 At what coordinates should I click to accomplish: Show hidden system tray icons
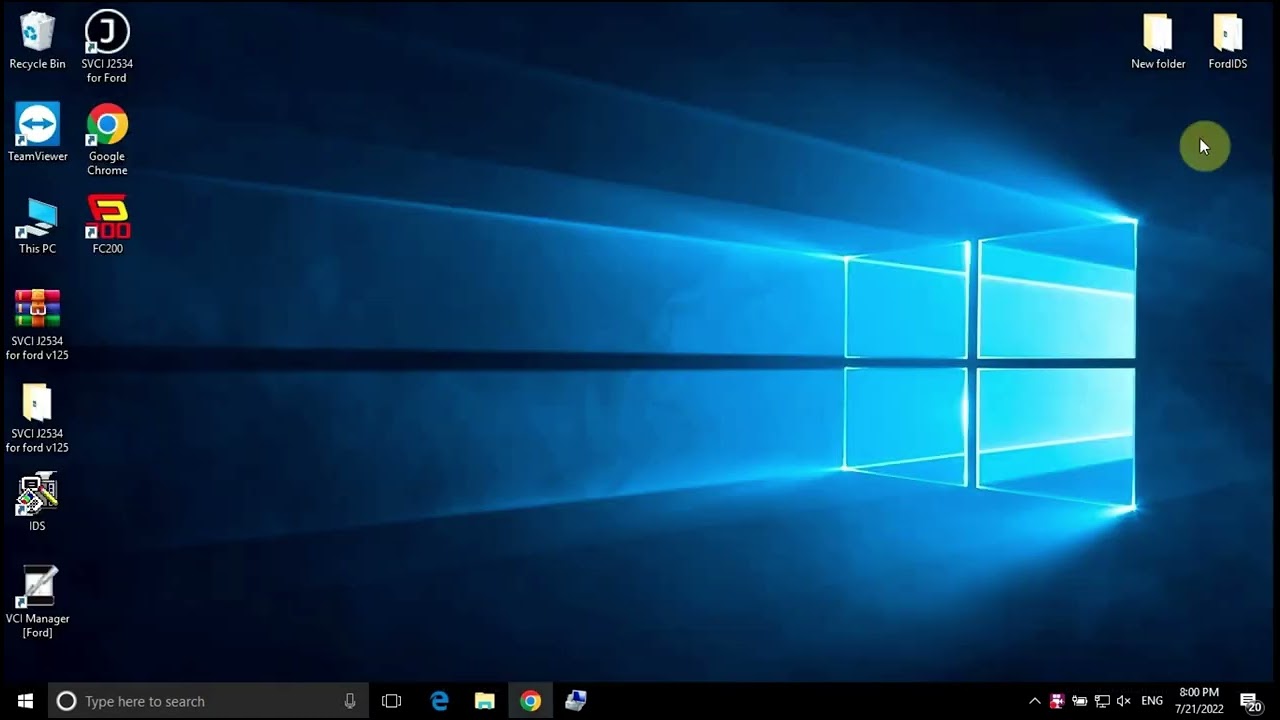1034,701
